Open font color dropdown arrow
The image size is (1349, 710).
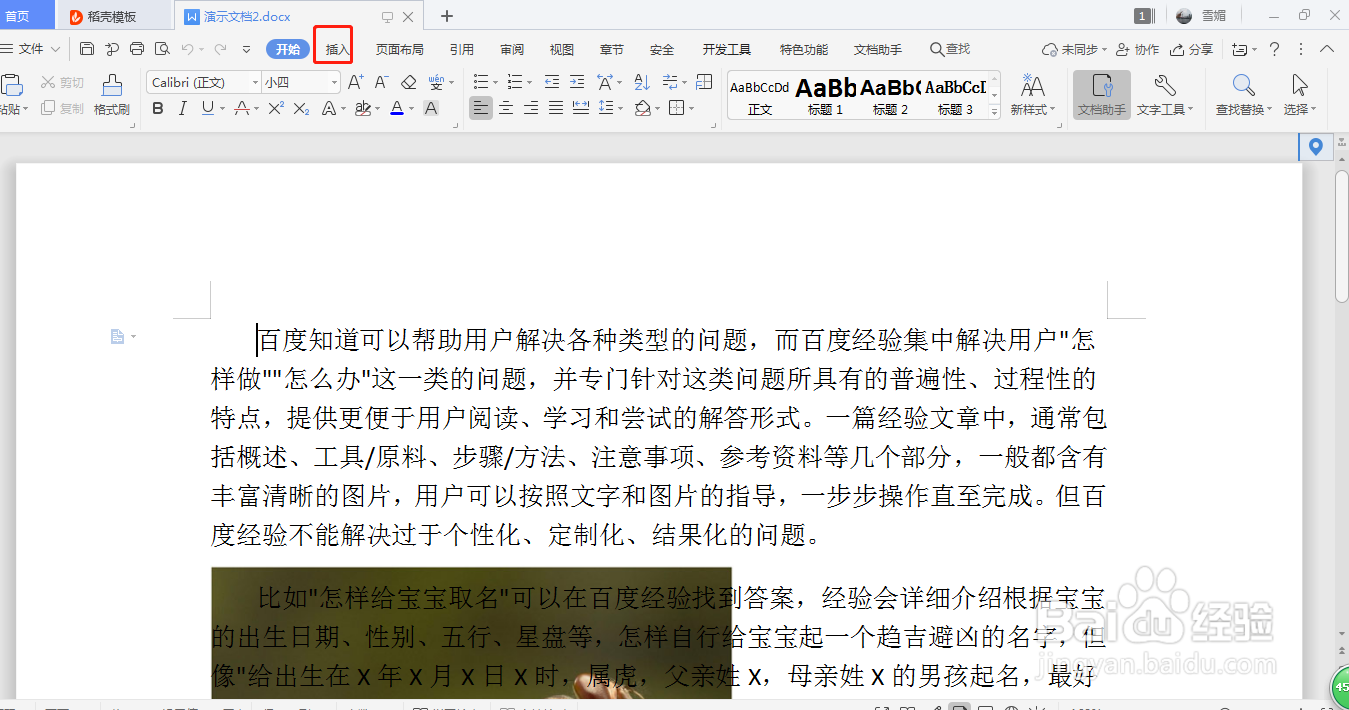click(412, 108)
